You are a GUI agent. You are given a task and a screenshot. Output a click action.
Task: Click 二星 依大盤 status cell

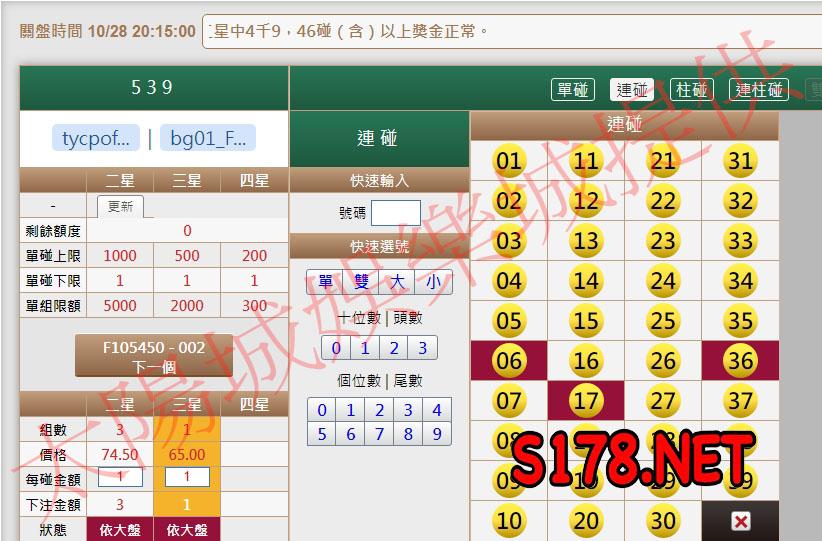click(x=120, y=529)
